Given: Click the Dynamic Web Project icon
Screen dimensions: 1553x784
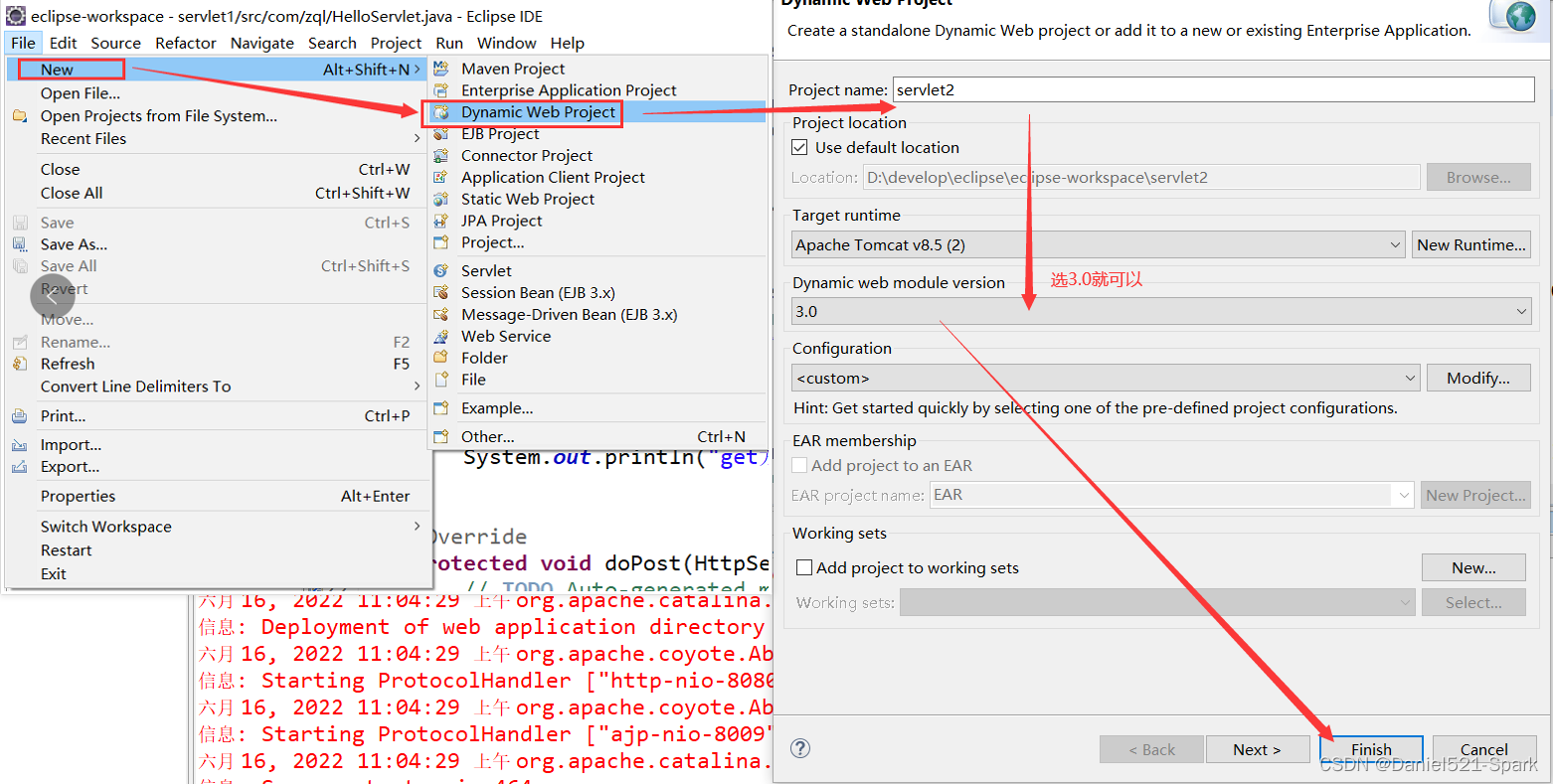Looking at the screenshot, I should (x=441, y=112).
